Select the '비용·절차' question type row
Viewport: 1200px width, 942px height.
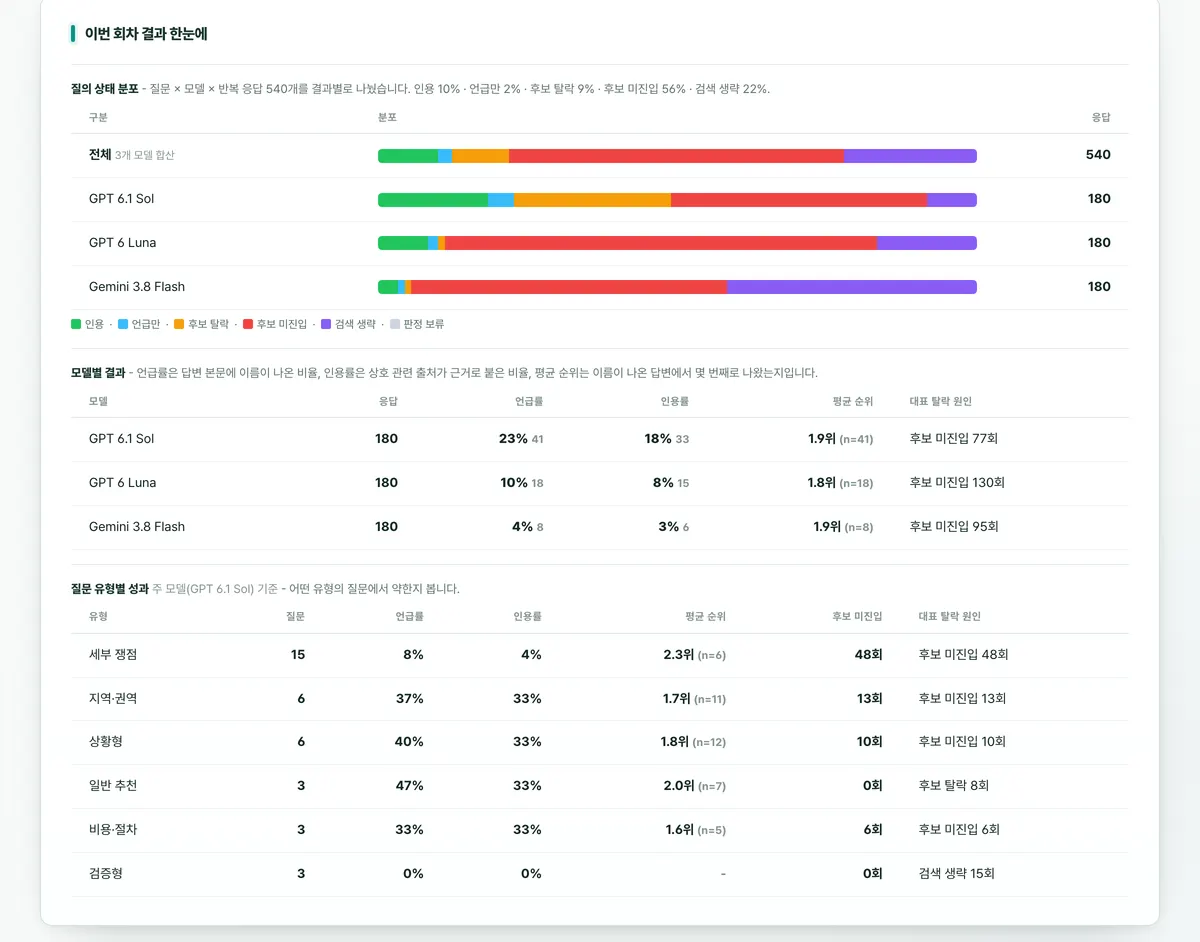pos(600,830)
